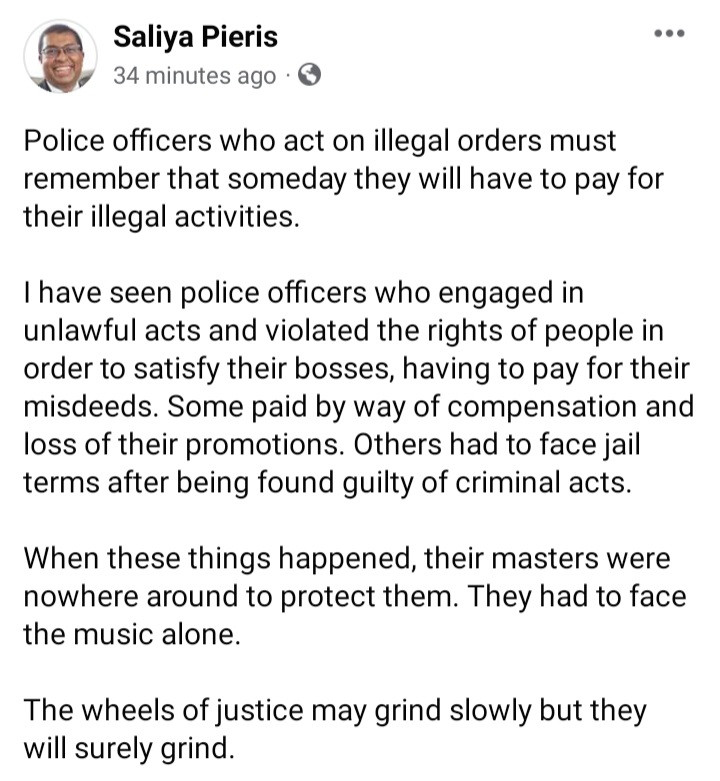Click the line 'the music alone.'
720x781 pixels.
[x=132, y=635]
